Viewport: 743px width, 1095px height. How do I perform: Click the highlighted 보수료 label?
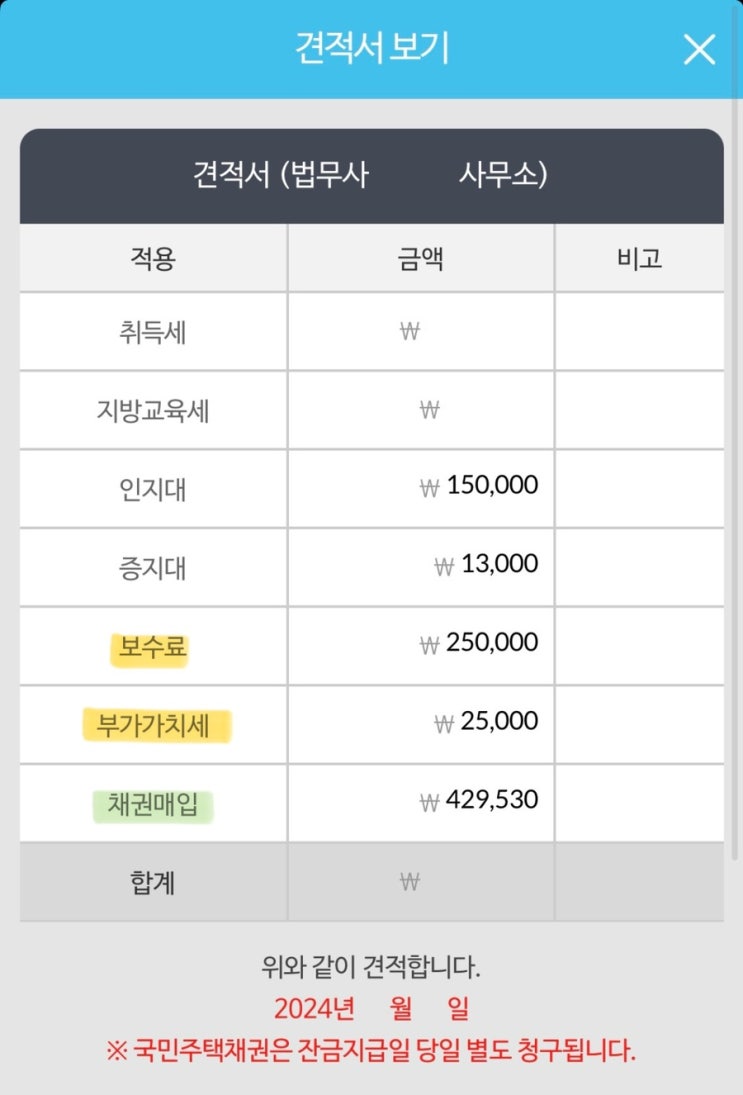coord(152,647)
